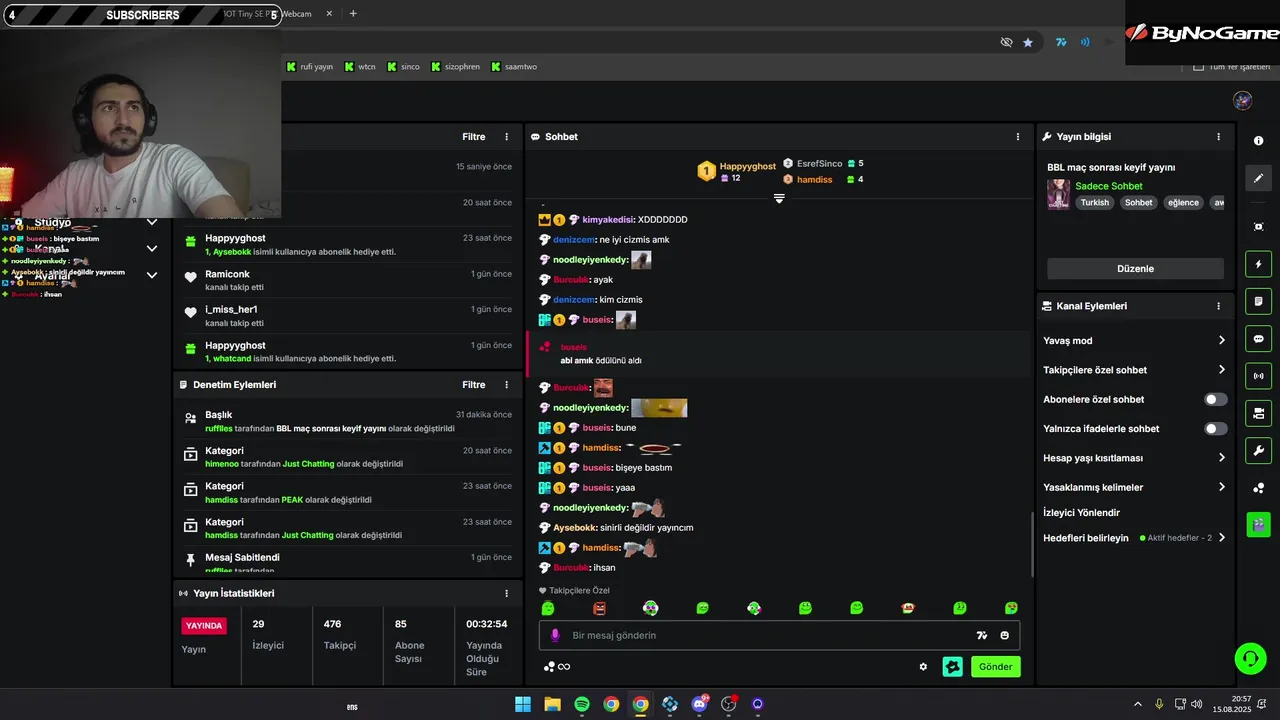Screen dimensions: 1280x720
Task: Open rufi yayın bookmark
Action: pos(309,67)
